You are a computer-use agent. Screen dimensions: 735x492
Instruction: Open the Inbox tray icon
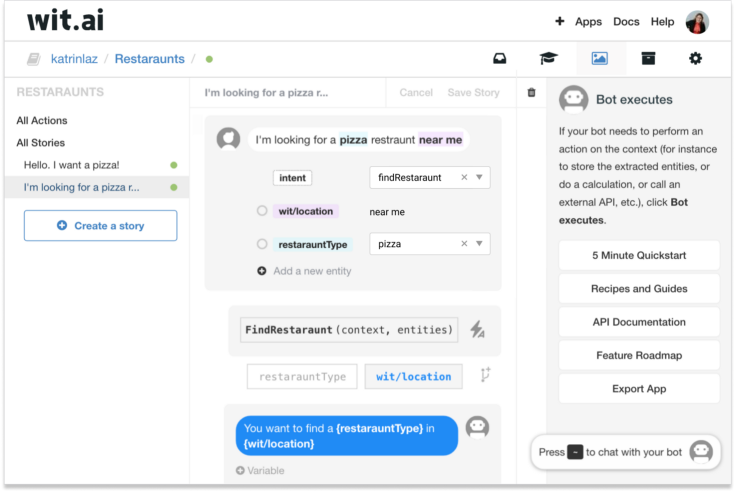click(500, 59)
